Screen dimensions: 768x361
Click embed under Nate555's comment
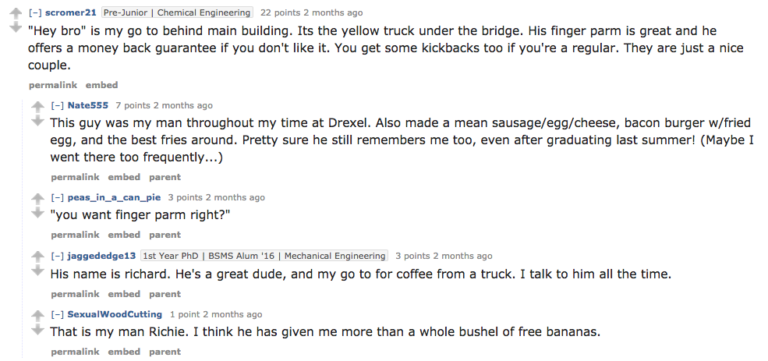(x=124, y=177)
